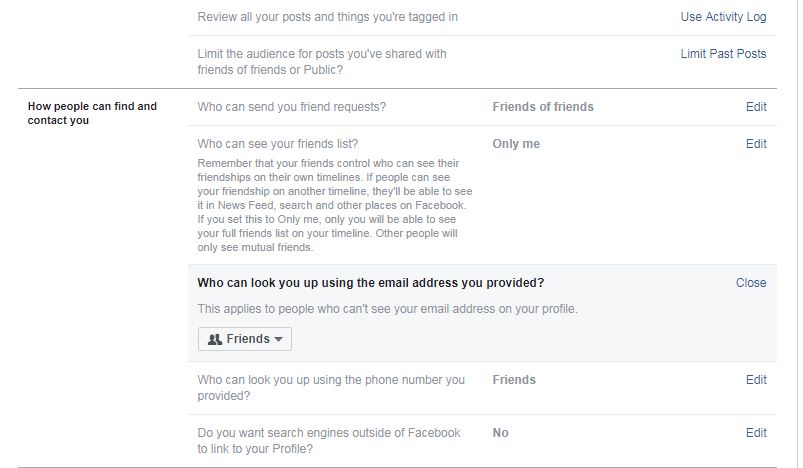This screenshot has height=468, width=803.
Task: Edit who can send friend requests
Action: 756,107
